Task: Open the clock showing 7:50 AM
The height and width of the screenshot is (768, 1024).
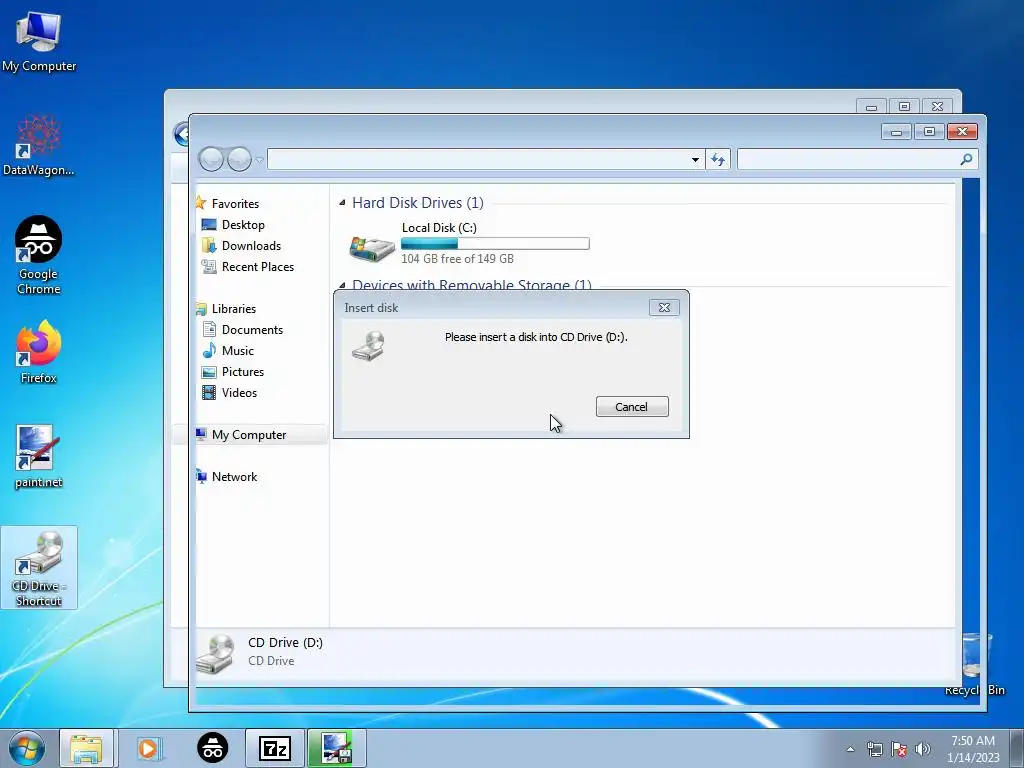Action: (x=973, y=749)
